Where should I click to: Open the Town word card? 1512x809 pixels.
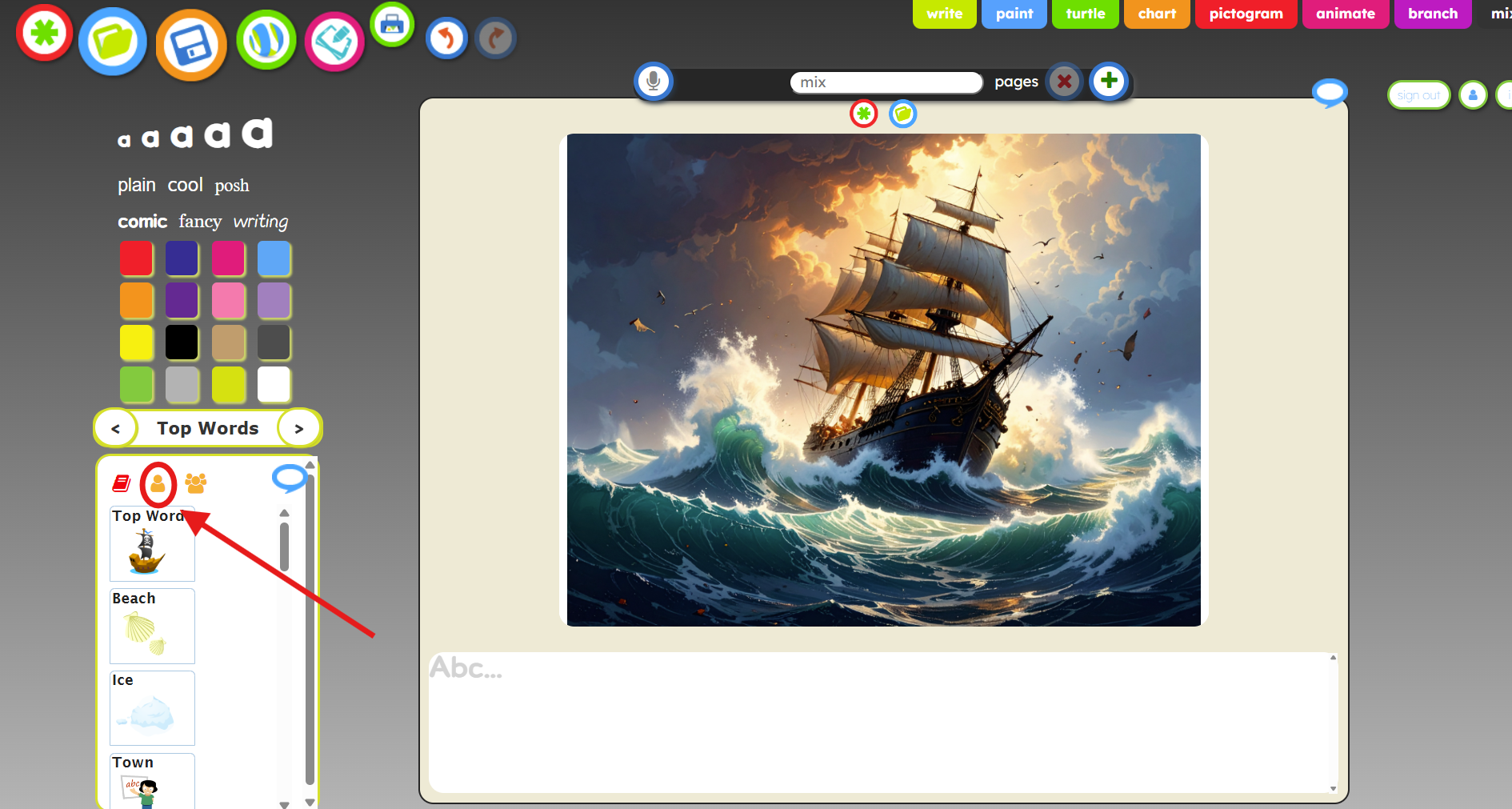[152, 781]
